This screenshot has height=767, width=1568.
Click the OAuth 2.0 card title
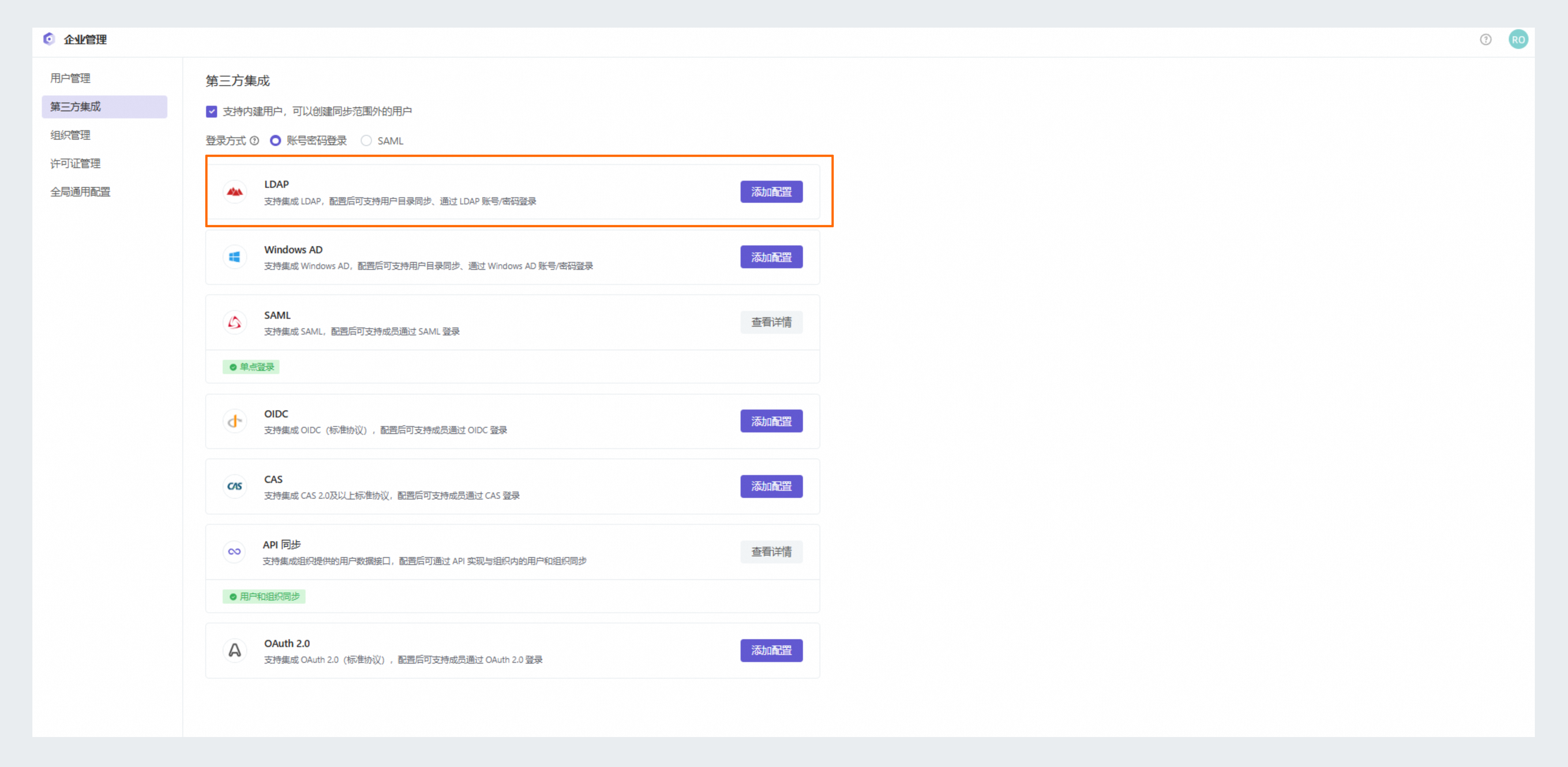point(287,644)
